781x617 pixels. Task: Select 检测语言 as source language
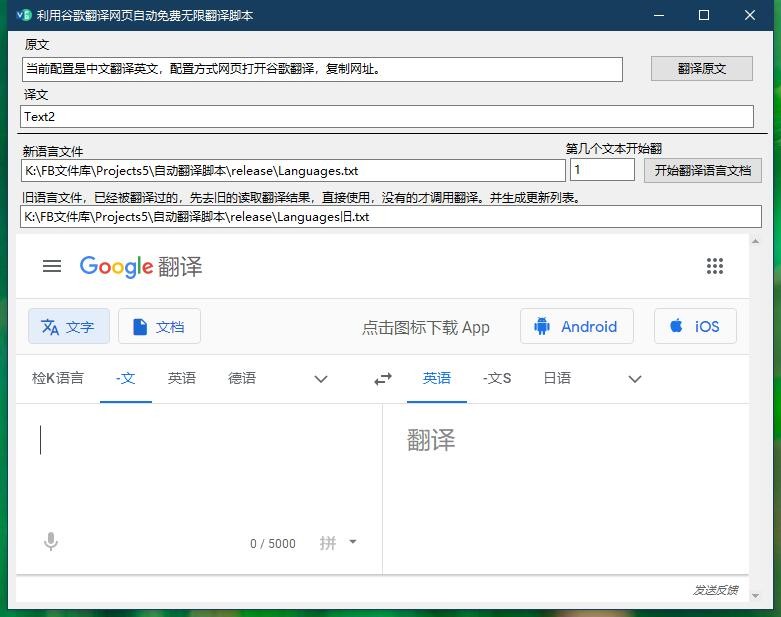[x=58, y=378]
